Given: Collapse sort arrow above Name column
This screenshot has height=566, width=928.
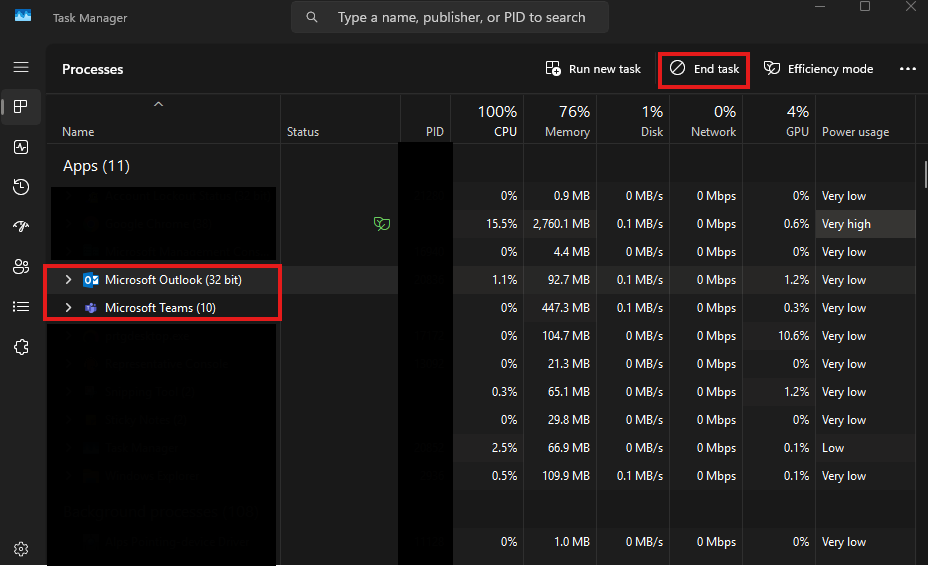Looking at the screenshot, I should pos(158,104).
